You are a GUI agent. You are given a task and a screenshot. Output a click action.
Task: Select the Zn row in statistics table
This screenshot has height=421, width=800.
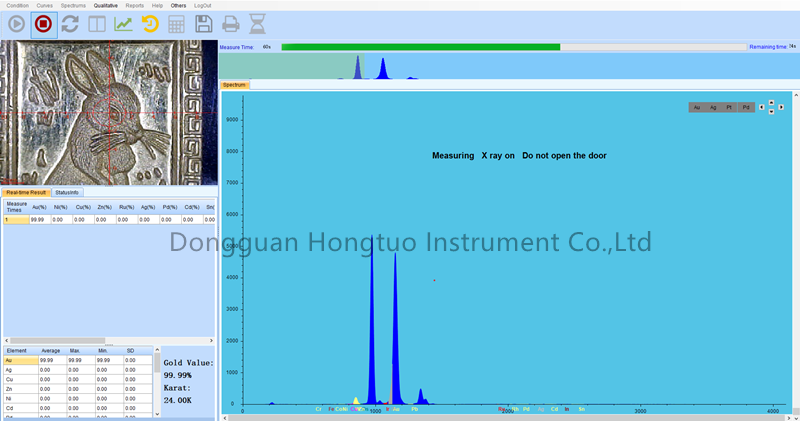pyautogui.click(x=78, y=389)
